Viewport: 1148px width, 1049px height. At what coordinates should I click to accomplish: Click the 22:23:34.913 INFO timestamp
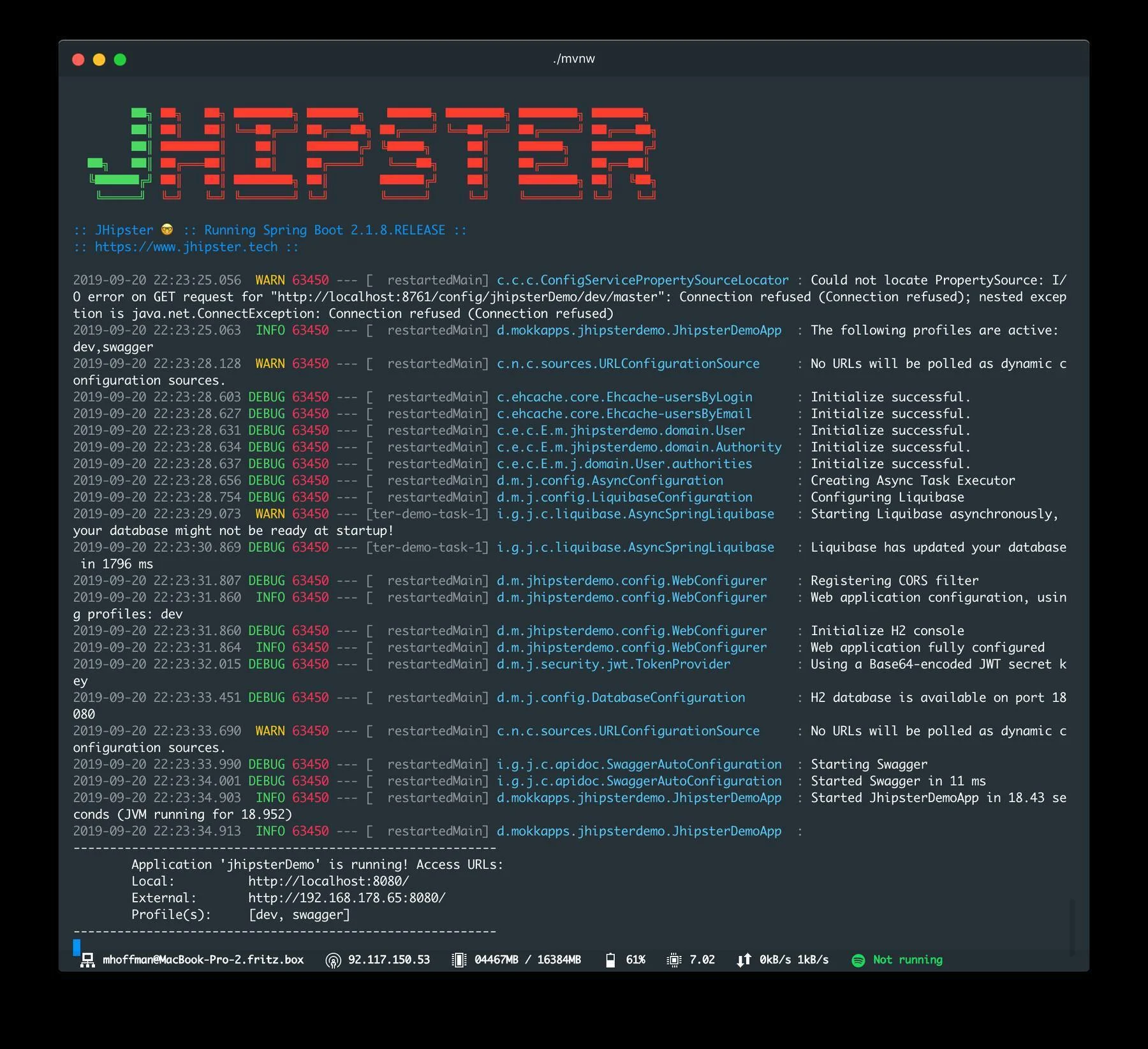(x=157, y=831)
